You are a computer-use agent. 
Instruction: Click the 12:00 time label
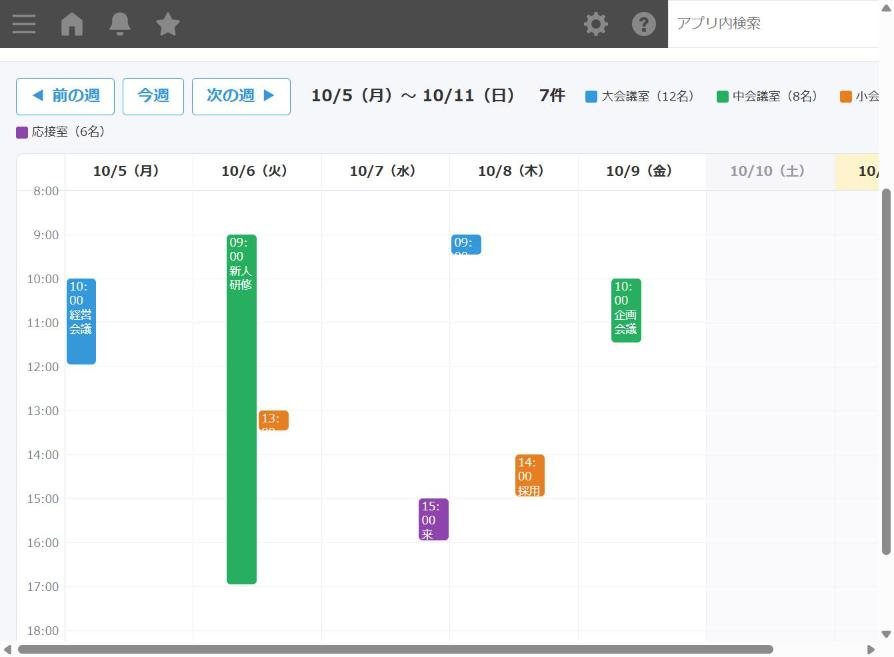click(x=43, y=367)
